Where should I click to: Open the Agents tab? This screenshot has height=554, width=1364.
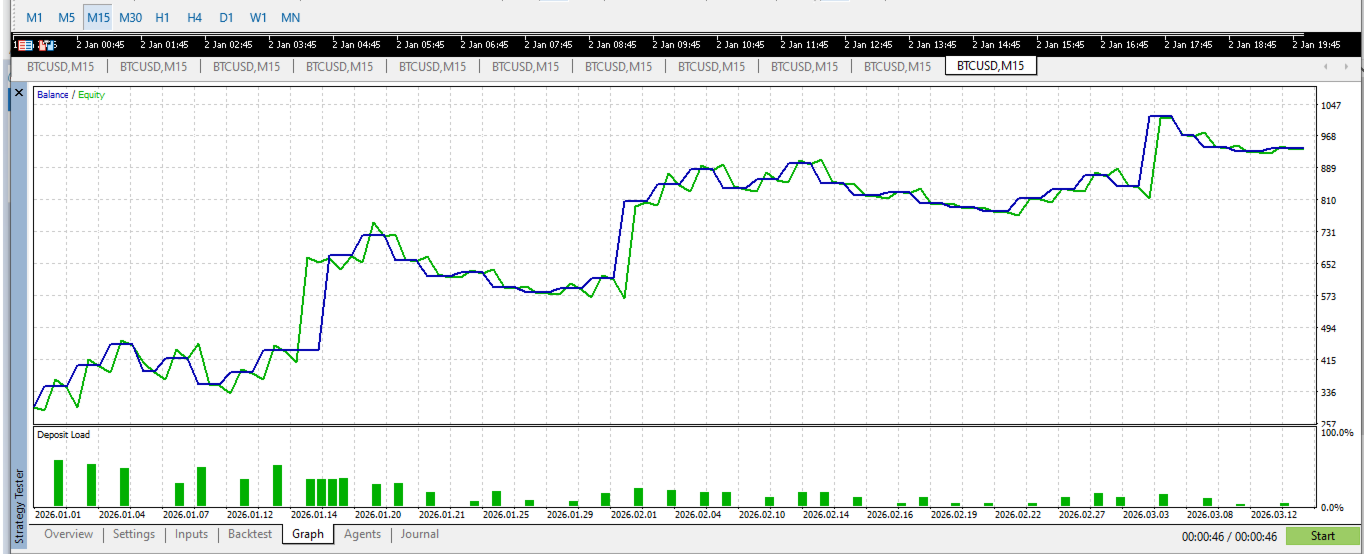pos(362,534)
